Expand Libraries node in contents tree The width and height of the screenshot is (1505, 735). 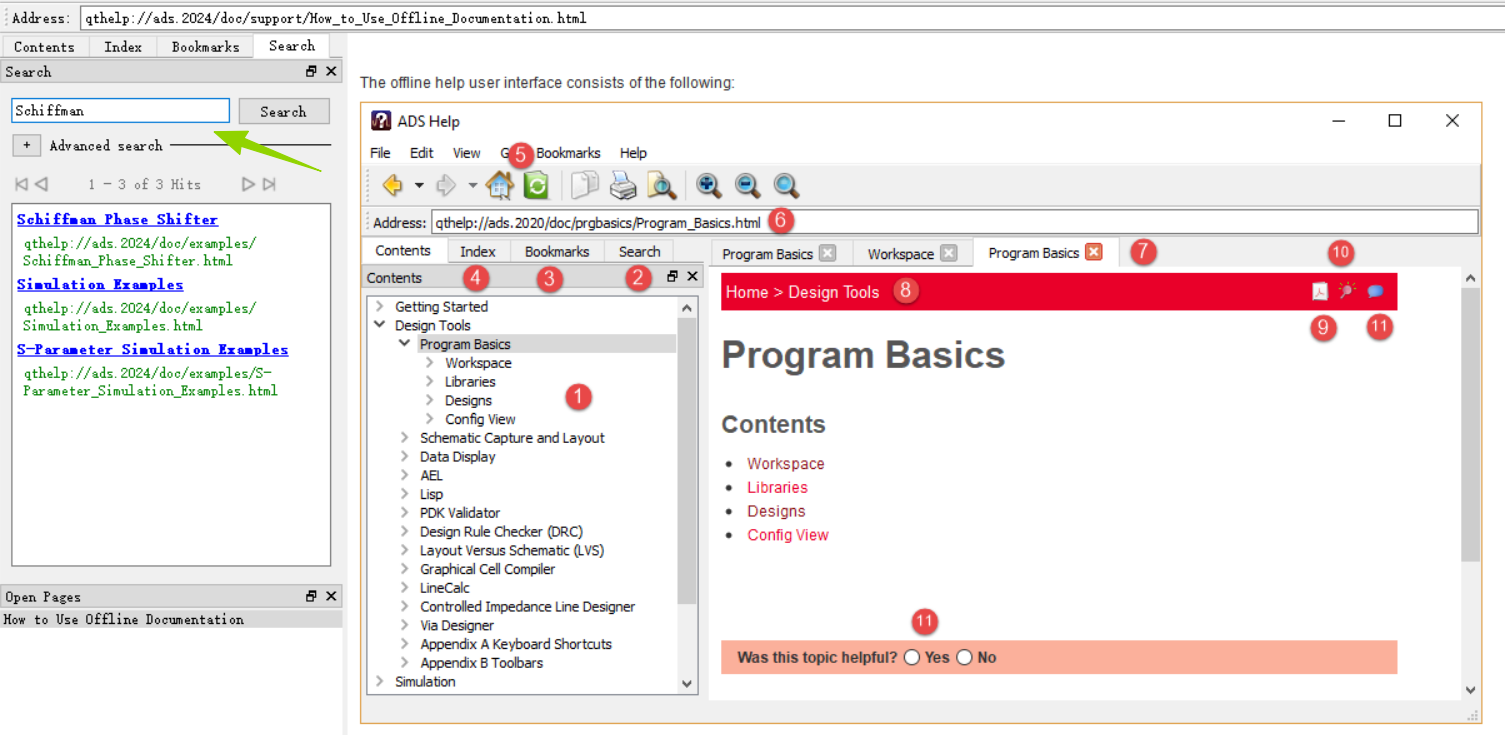tap(429, 381)
